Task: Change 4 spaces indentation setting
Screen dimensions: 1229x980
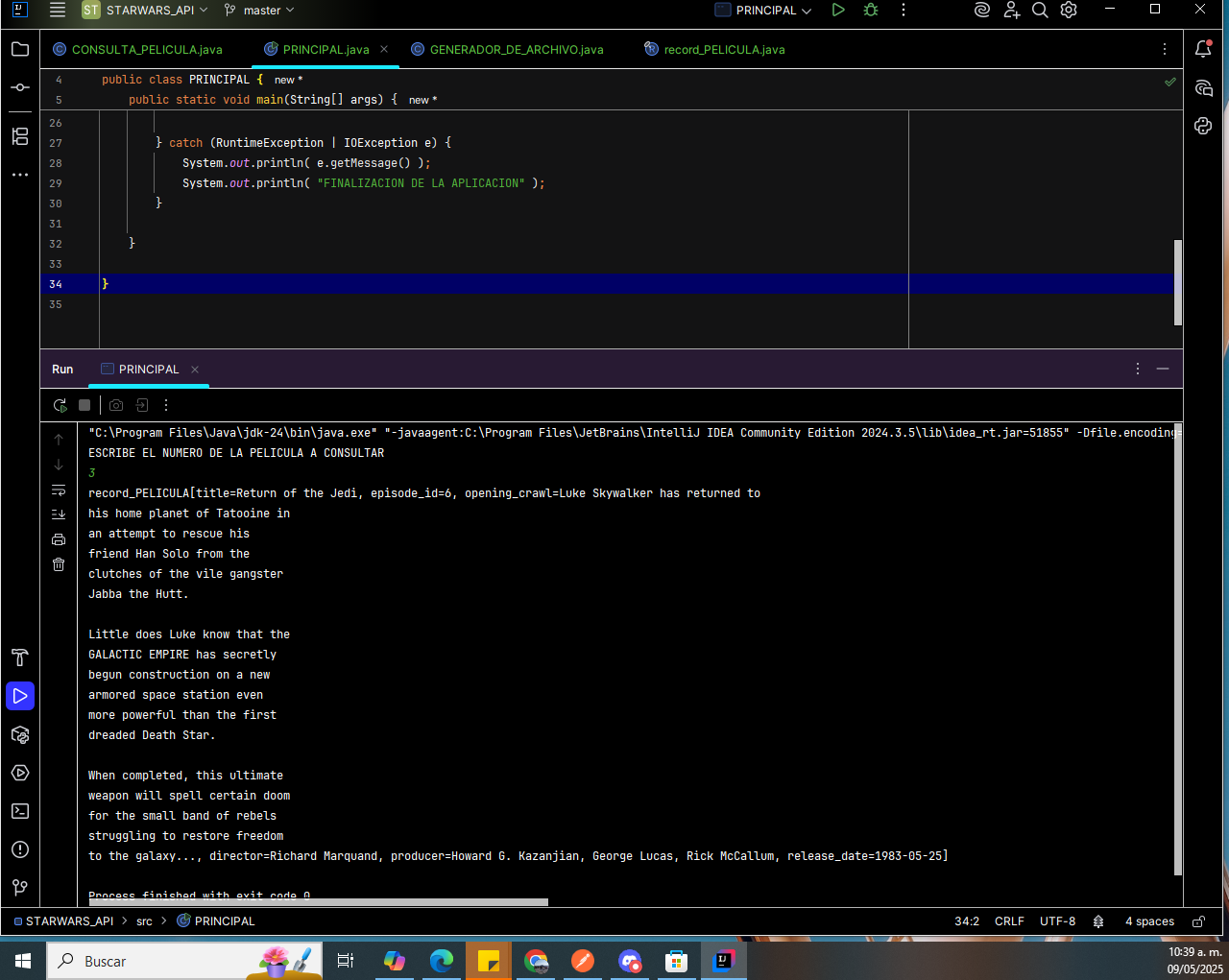Action: (x=1149, y=921)
